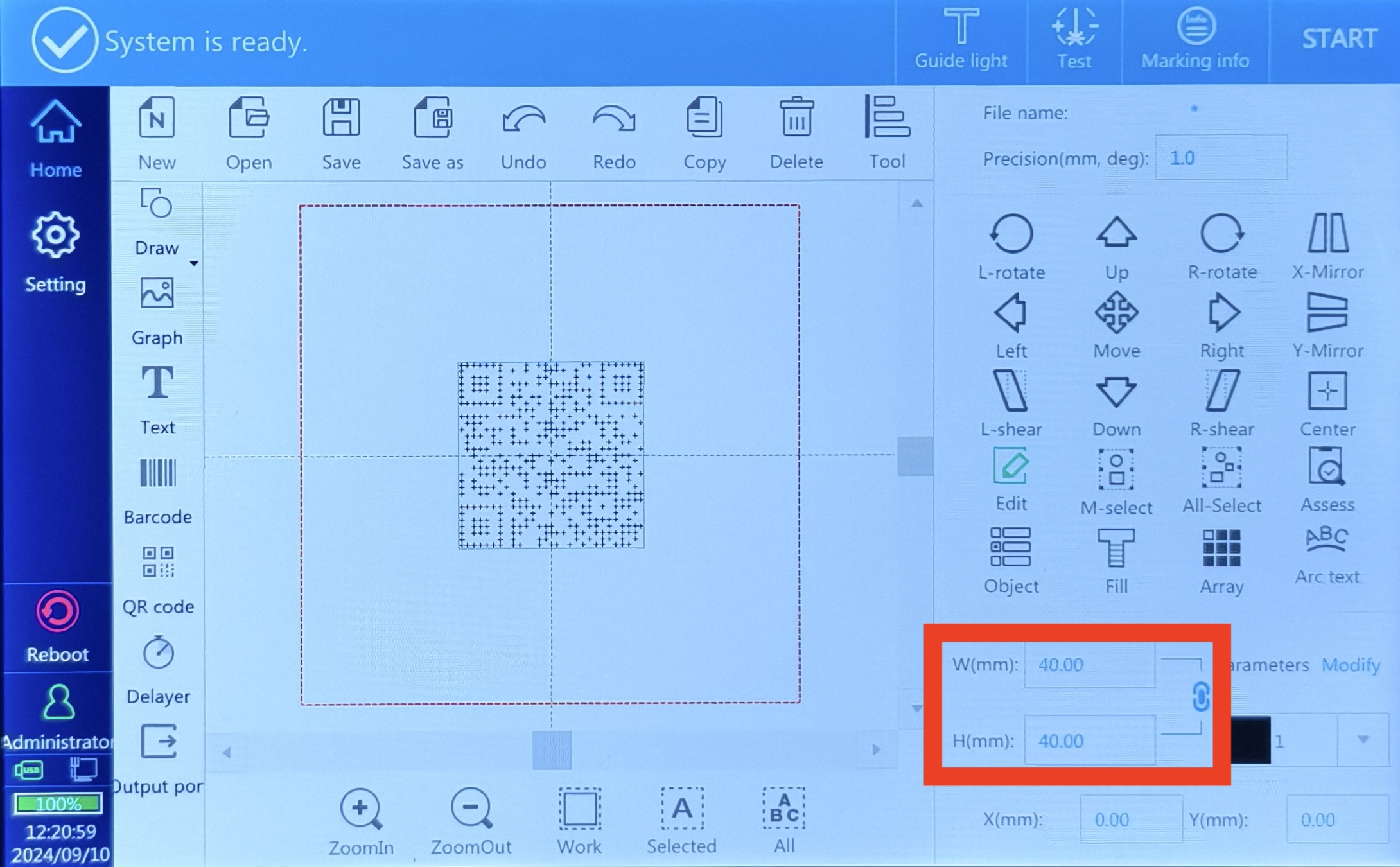The height and width of the screenshot is (867, 1400).
Task: Switch to the Setting tab
Action: point(55,253)
